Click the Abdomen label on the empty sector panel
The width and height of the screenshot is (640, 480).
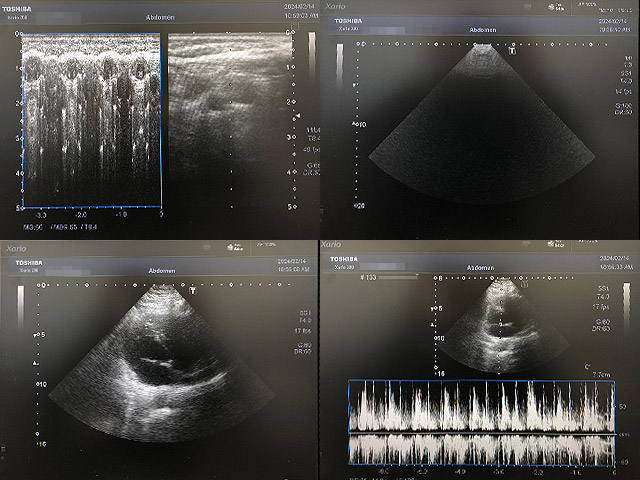click(482, 30)
